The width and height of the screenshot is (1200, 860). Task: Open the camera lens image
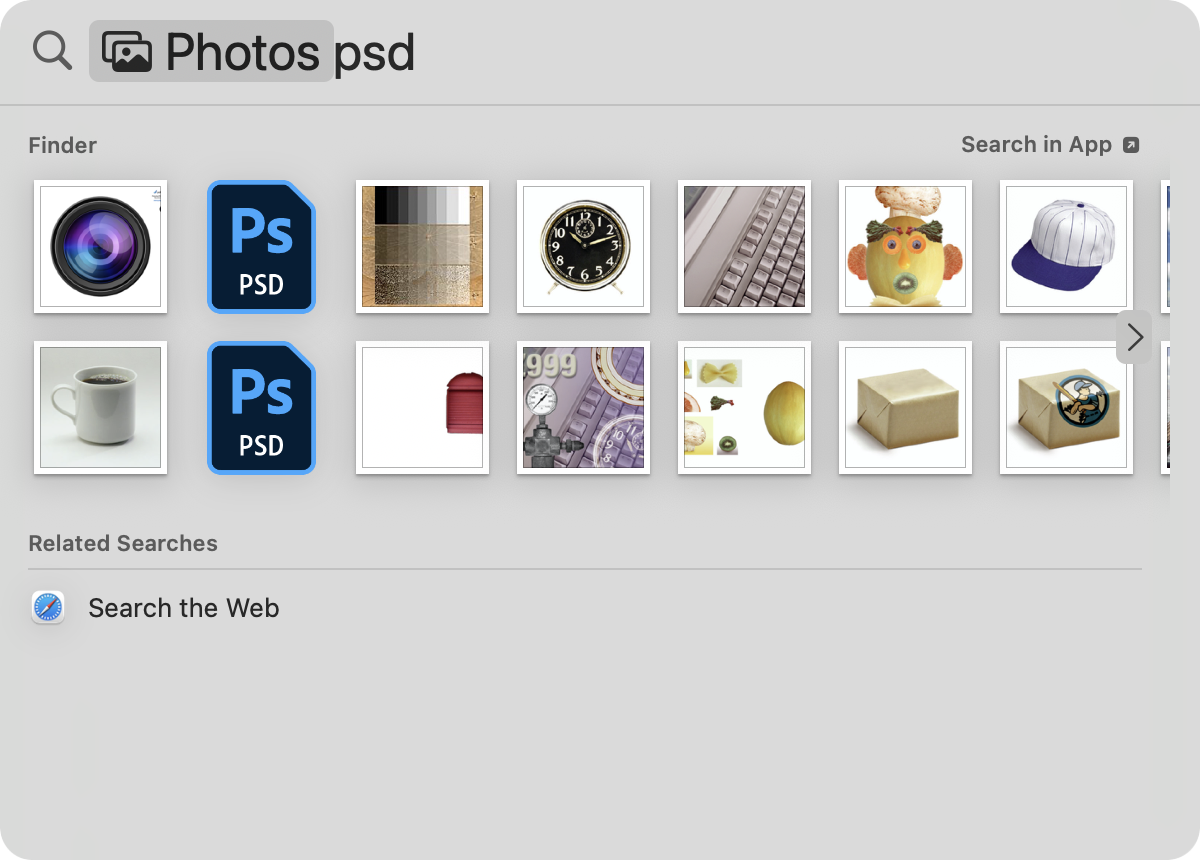tap(100, 247)
